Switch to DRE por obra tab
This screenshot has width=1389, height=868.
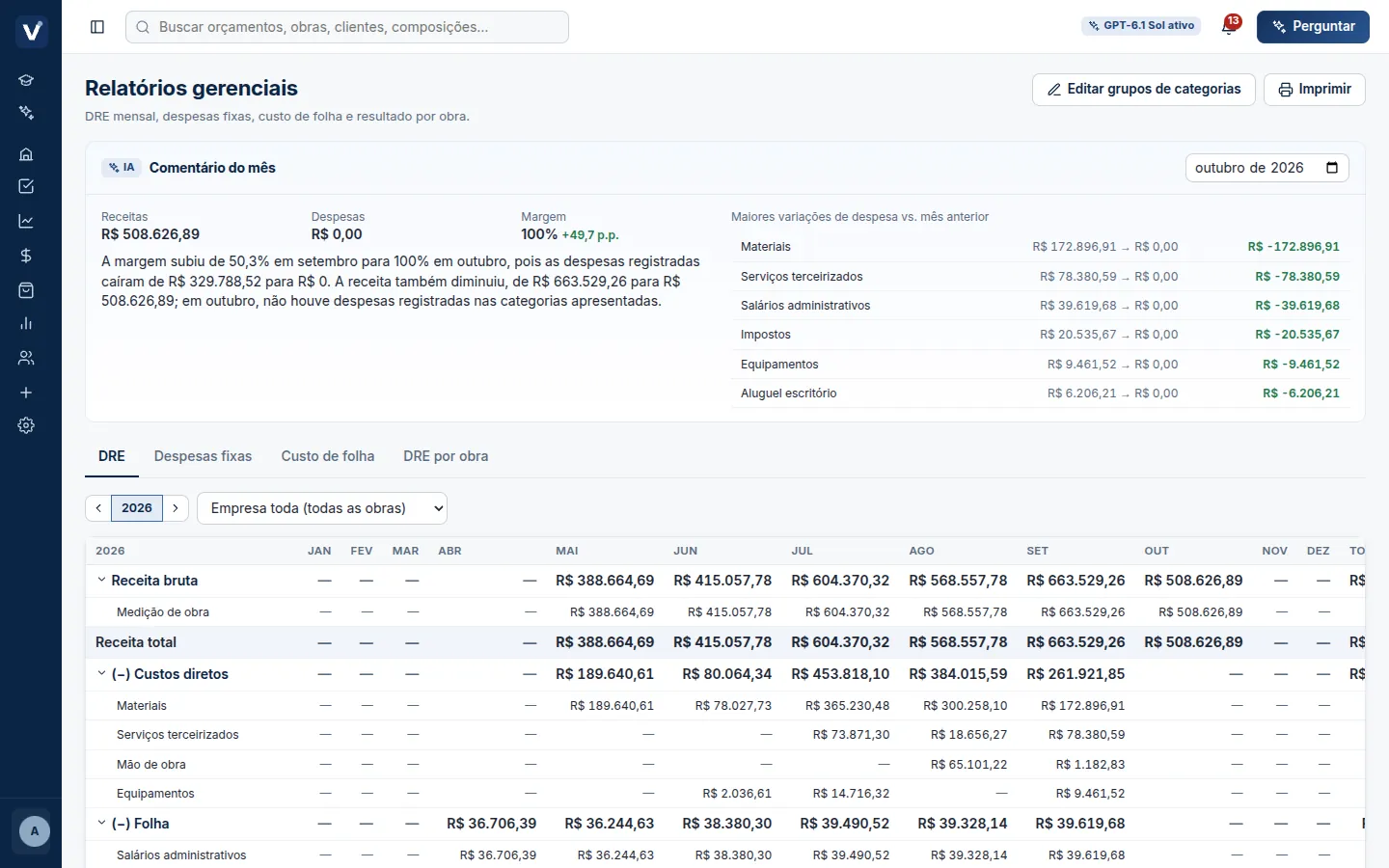click(x=446, y=456)
